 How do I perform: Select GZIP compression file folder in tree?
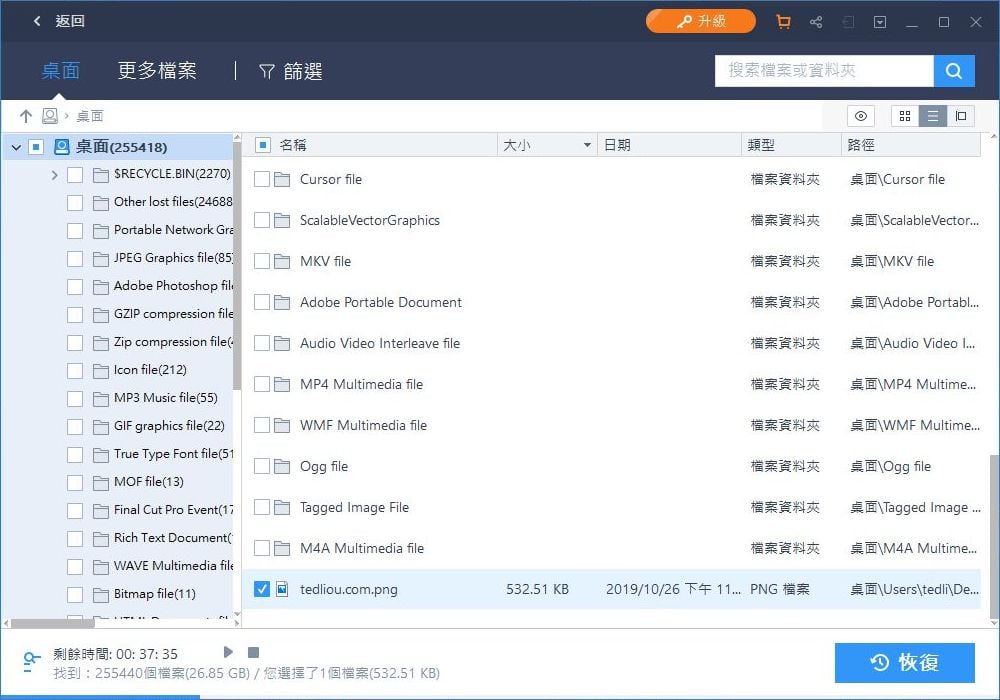pyautogui.click(x=173, y=314)
